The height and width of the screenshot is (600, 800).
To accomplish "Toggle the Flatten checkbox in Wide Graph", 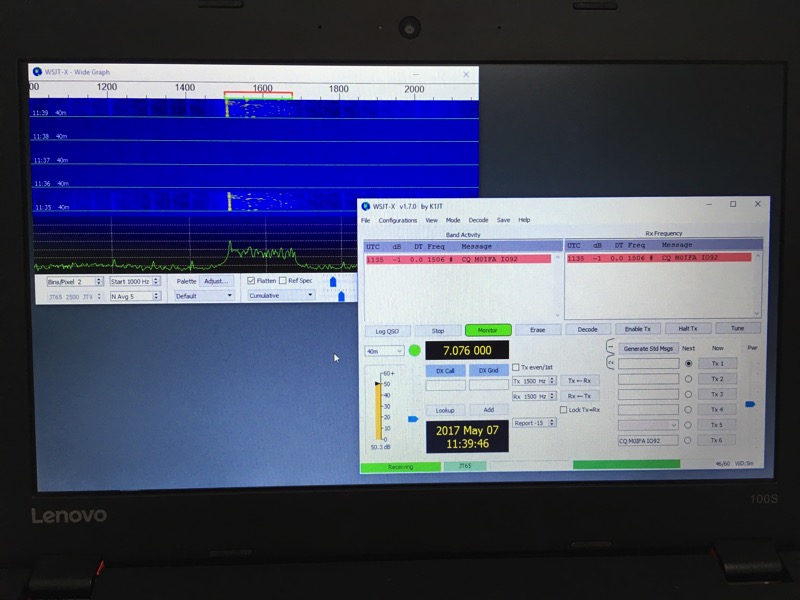I will point(251,281).
